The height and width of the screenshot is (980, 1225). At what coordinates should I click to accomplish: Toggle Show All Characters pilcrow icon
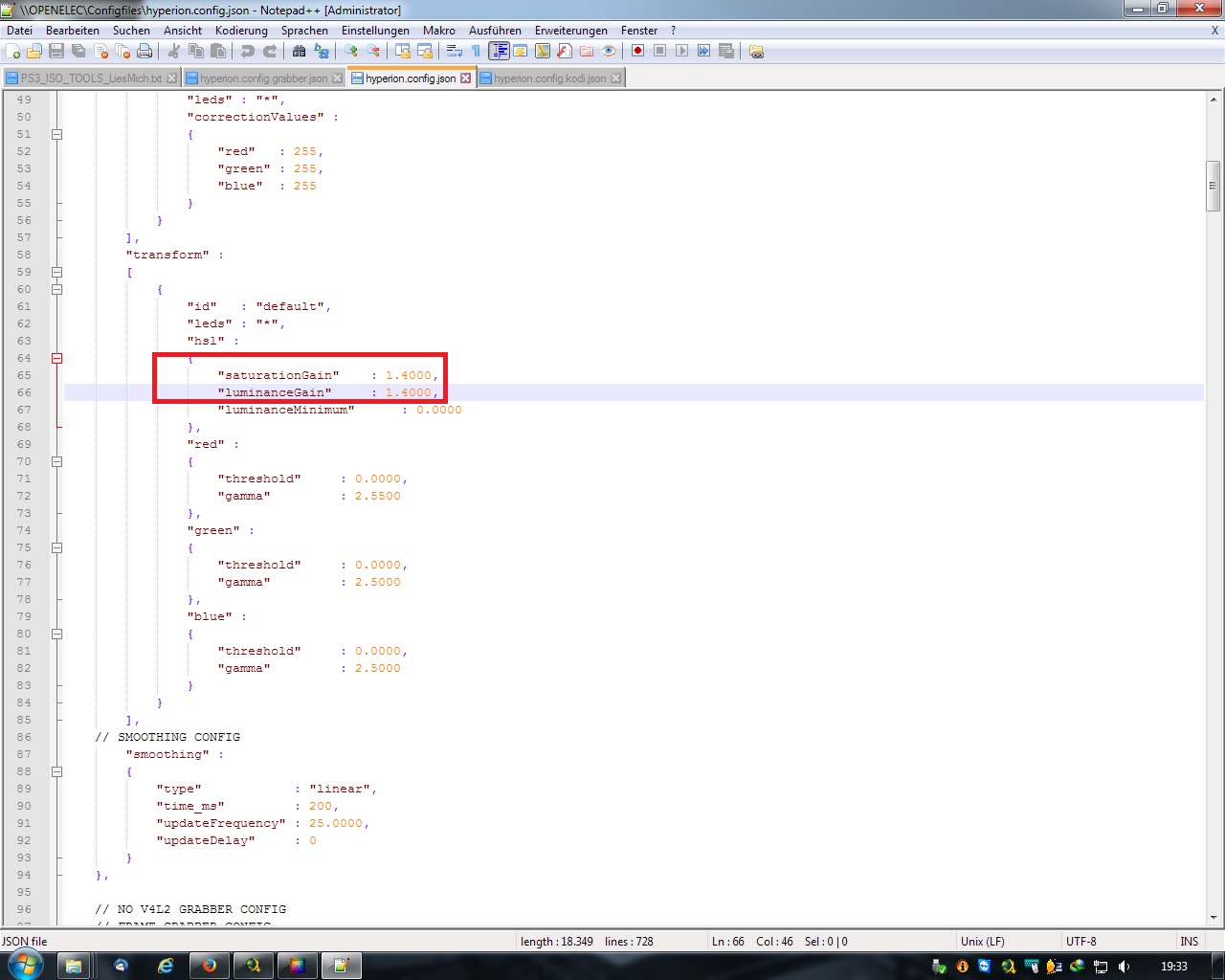pos(476,52)
